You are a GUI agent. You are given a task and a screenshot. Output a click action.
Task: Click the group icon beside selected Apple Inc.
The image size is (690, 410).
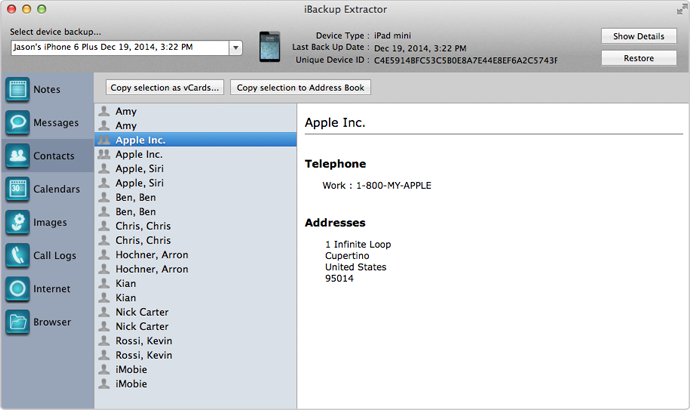coord(104,140)
